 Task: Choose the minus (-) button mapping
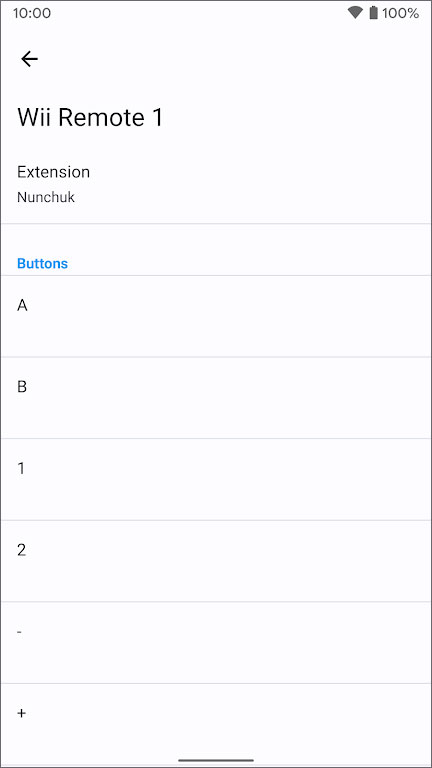tap(216, 643)
